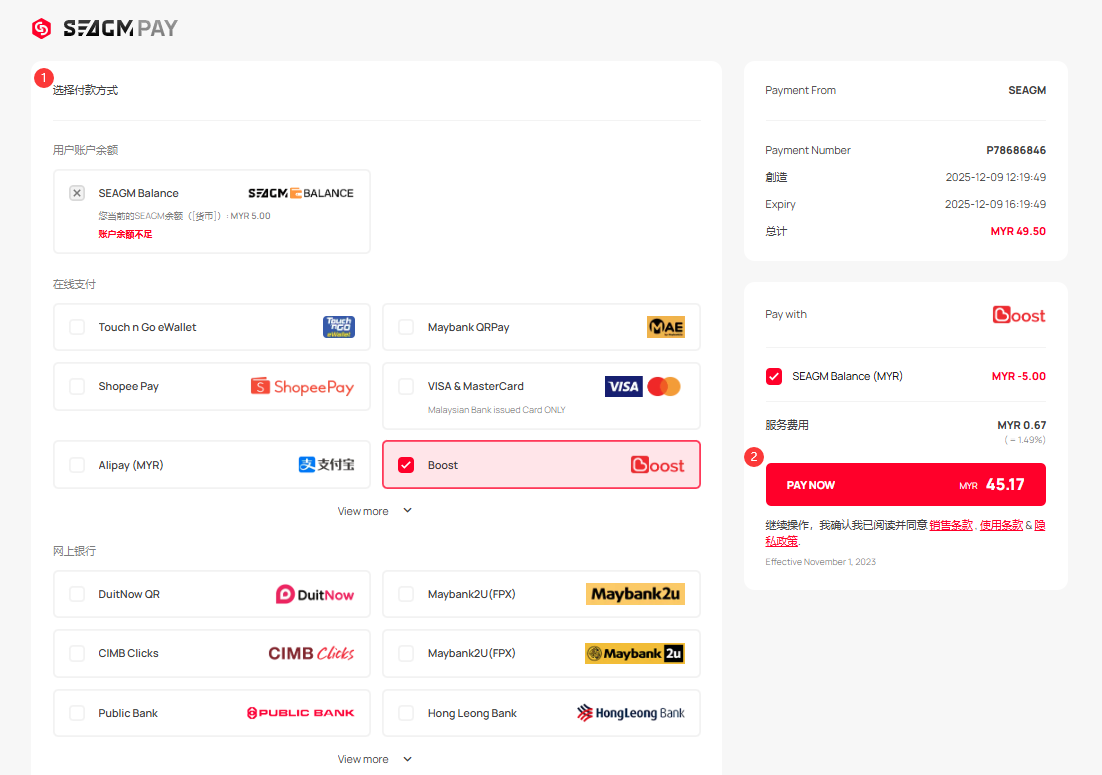Expand View more under online payment options
The width and height of the screenshot is (1102, 775).
pos(374,511)
